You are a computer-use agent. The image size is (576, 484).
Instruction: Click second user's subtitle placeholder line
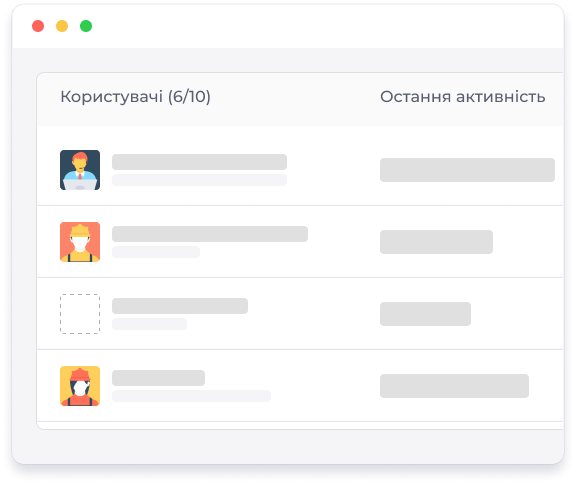pyautogui.click(x=156, y=252)
